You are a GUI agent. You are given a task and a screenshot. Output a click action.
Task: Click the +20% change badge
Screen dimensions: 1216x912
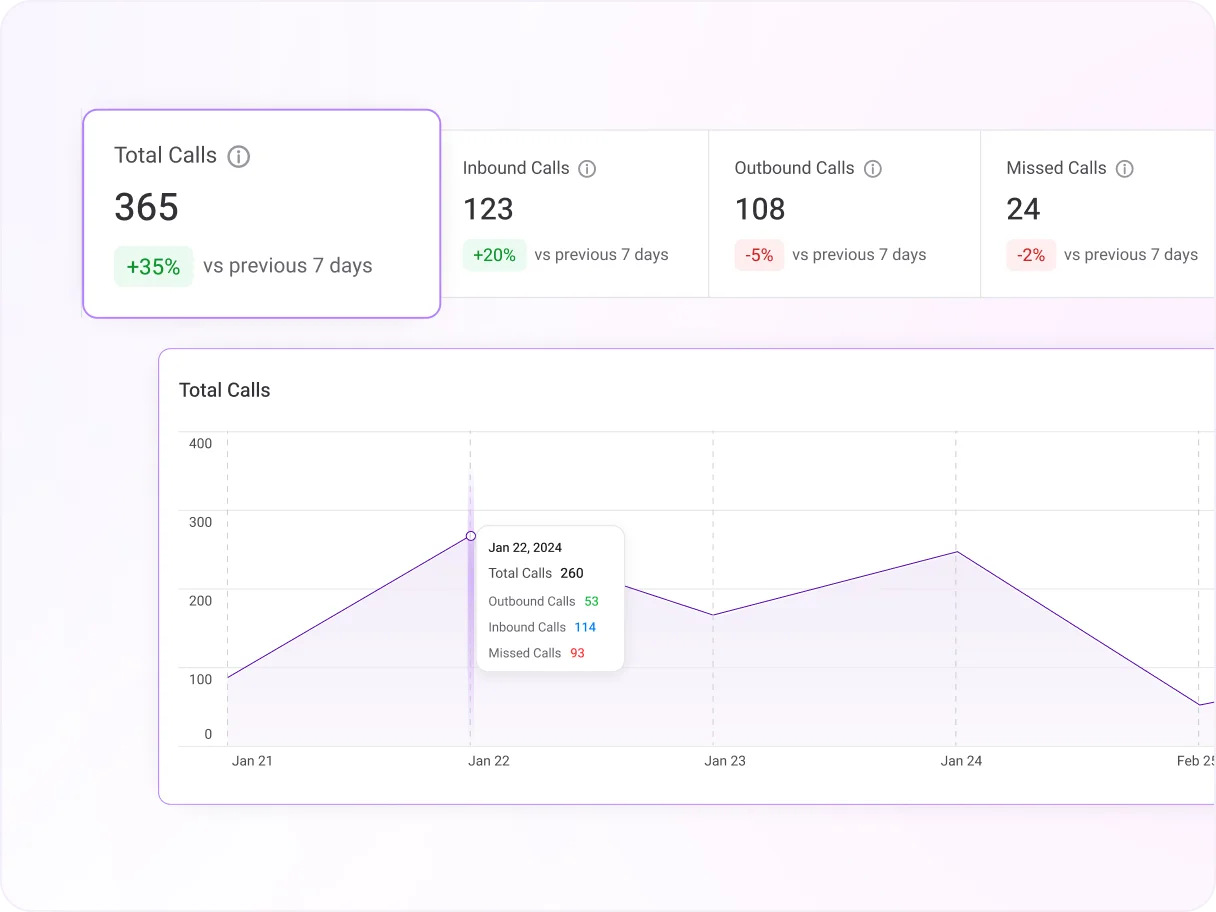(494, 255)
